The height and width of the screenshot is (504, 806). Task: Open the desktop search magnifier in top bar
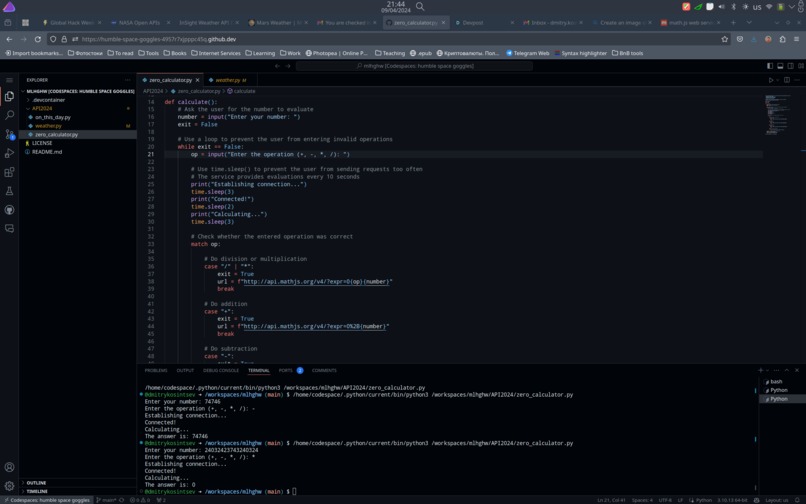tap(420, 7)
